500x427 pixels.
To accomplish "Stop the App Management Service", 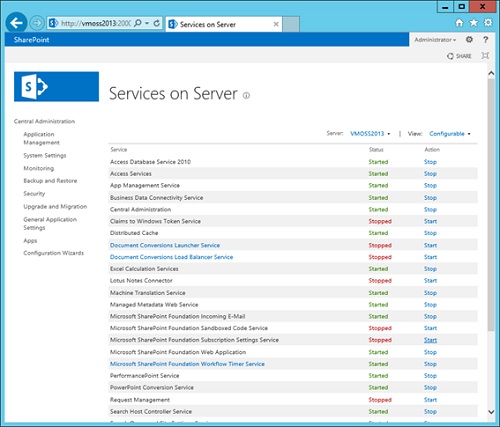I will click(430, 186).
